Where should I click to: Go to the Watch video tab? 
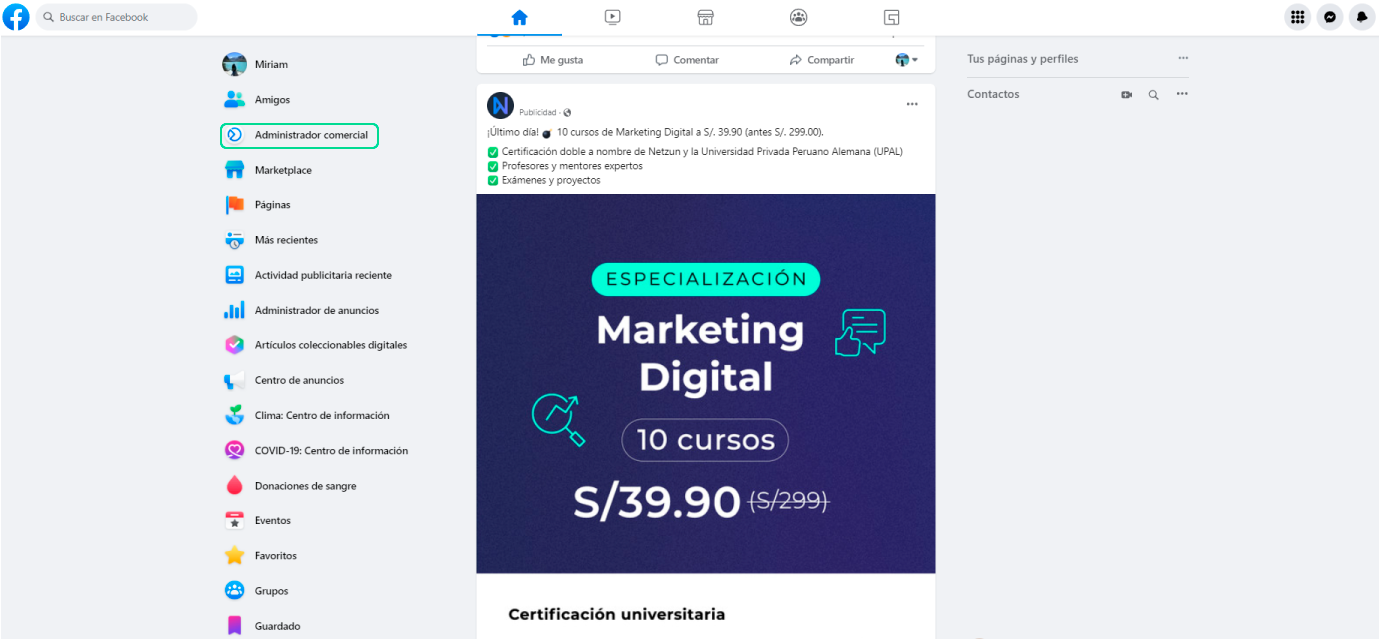(613, 17)
